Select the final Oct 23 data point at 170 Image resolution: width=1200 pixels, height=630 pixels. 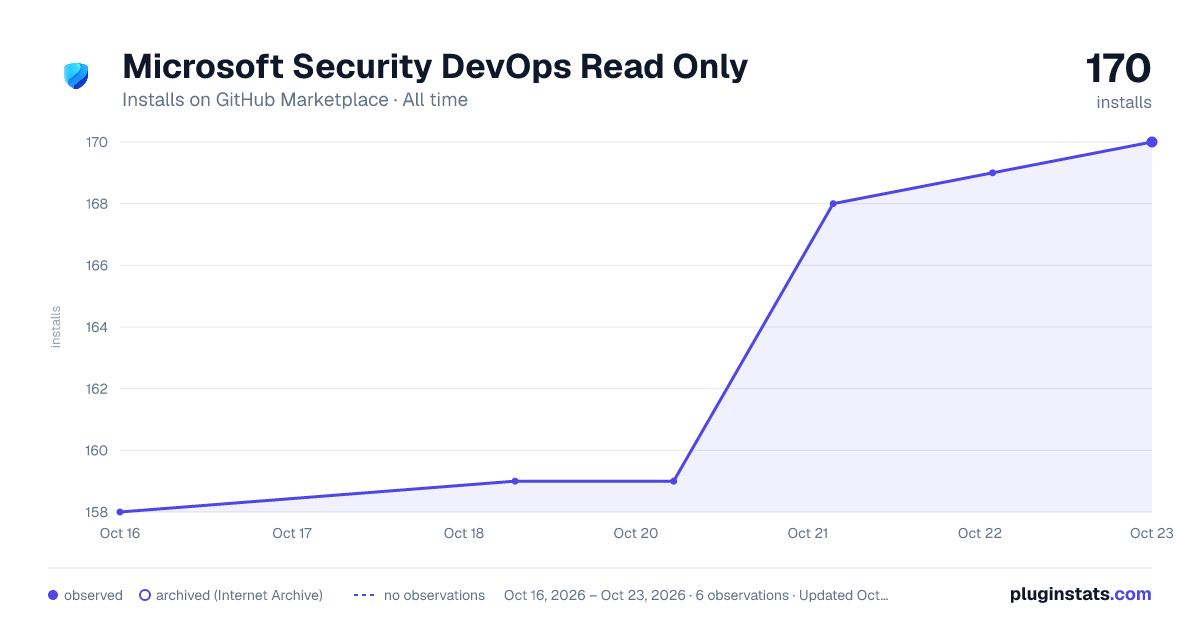point(1152,142)
